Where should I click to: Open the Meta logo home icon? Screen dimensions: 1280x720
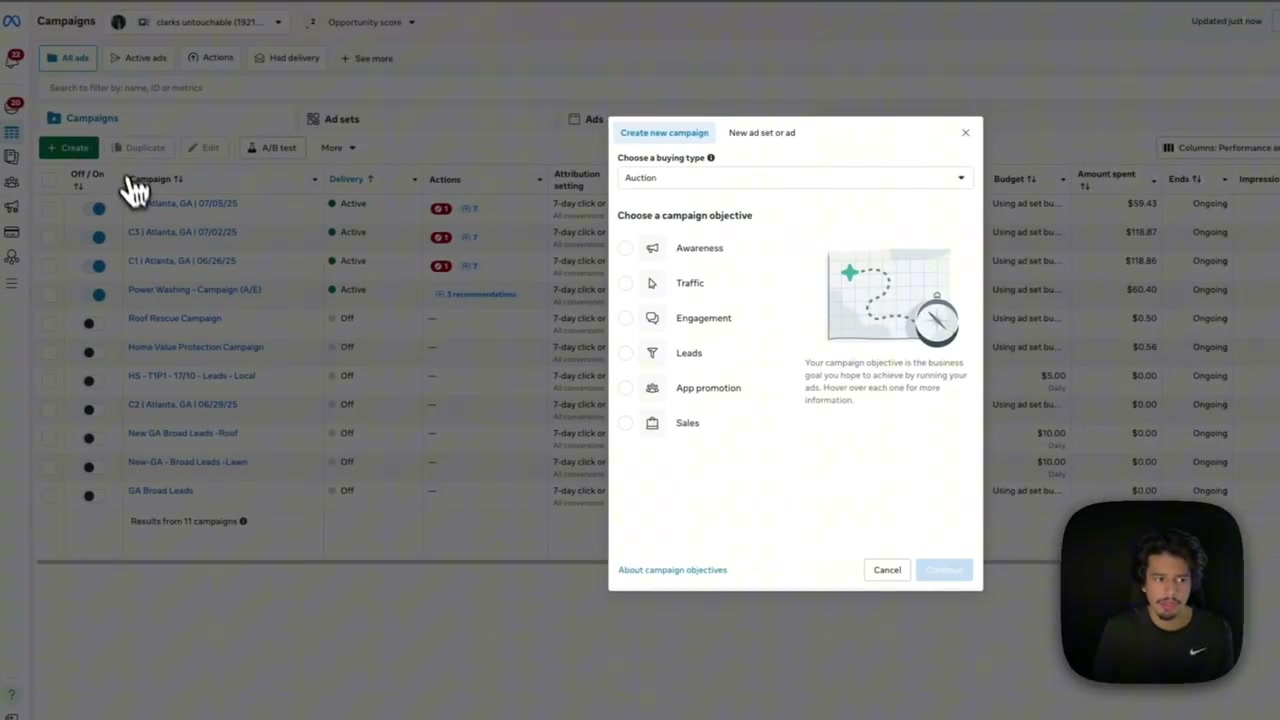tap(12, 21)
